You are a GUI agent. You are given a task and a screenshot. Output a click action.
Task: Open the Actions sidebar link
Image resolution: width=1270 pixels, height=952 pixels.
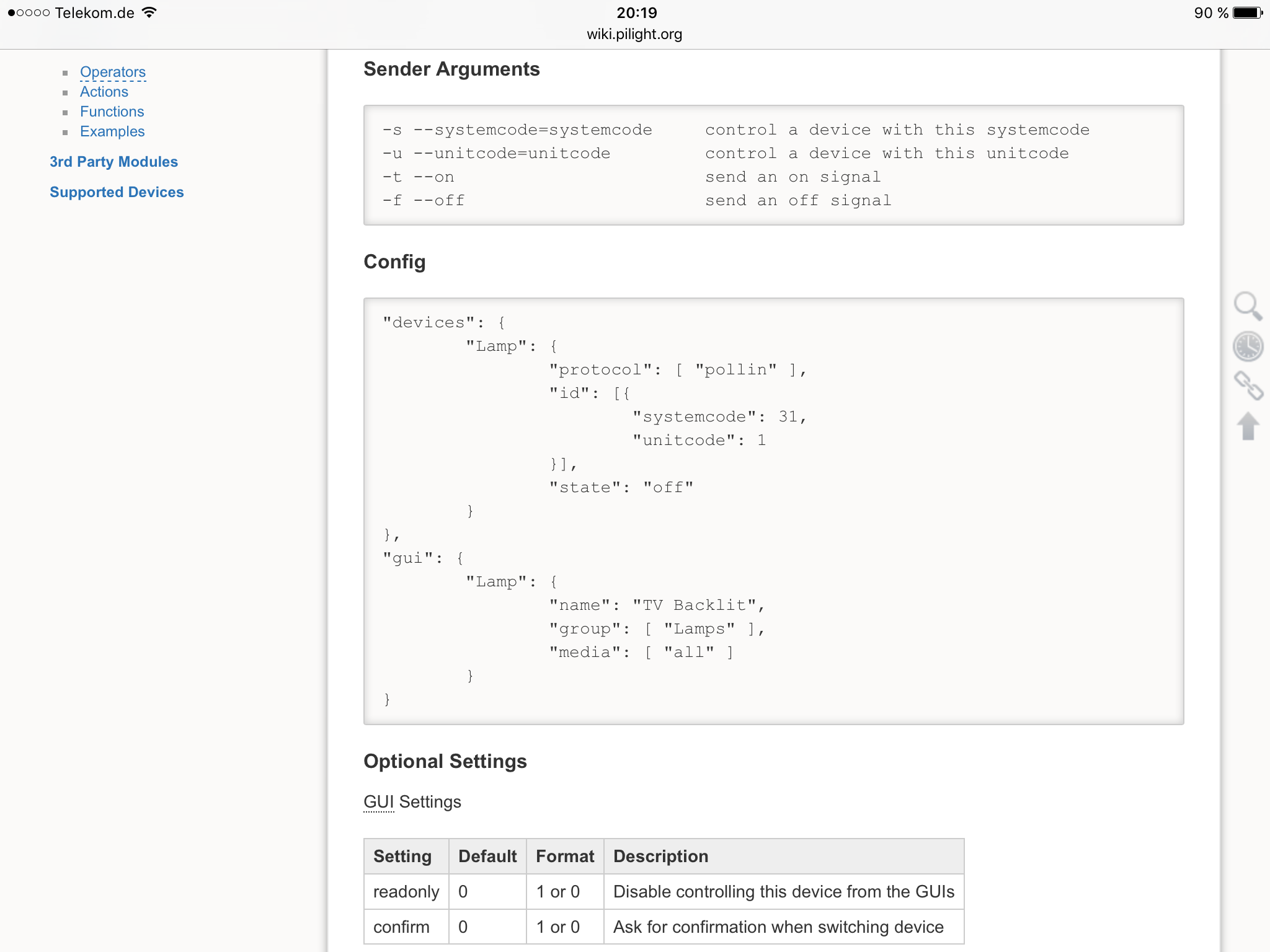[x=104, y=92]
